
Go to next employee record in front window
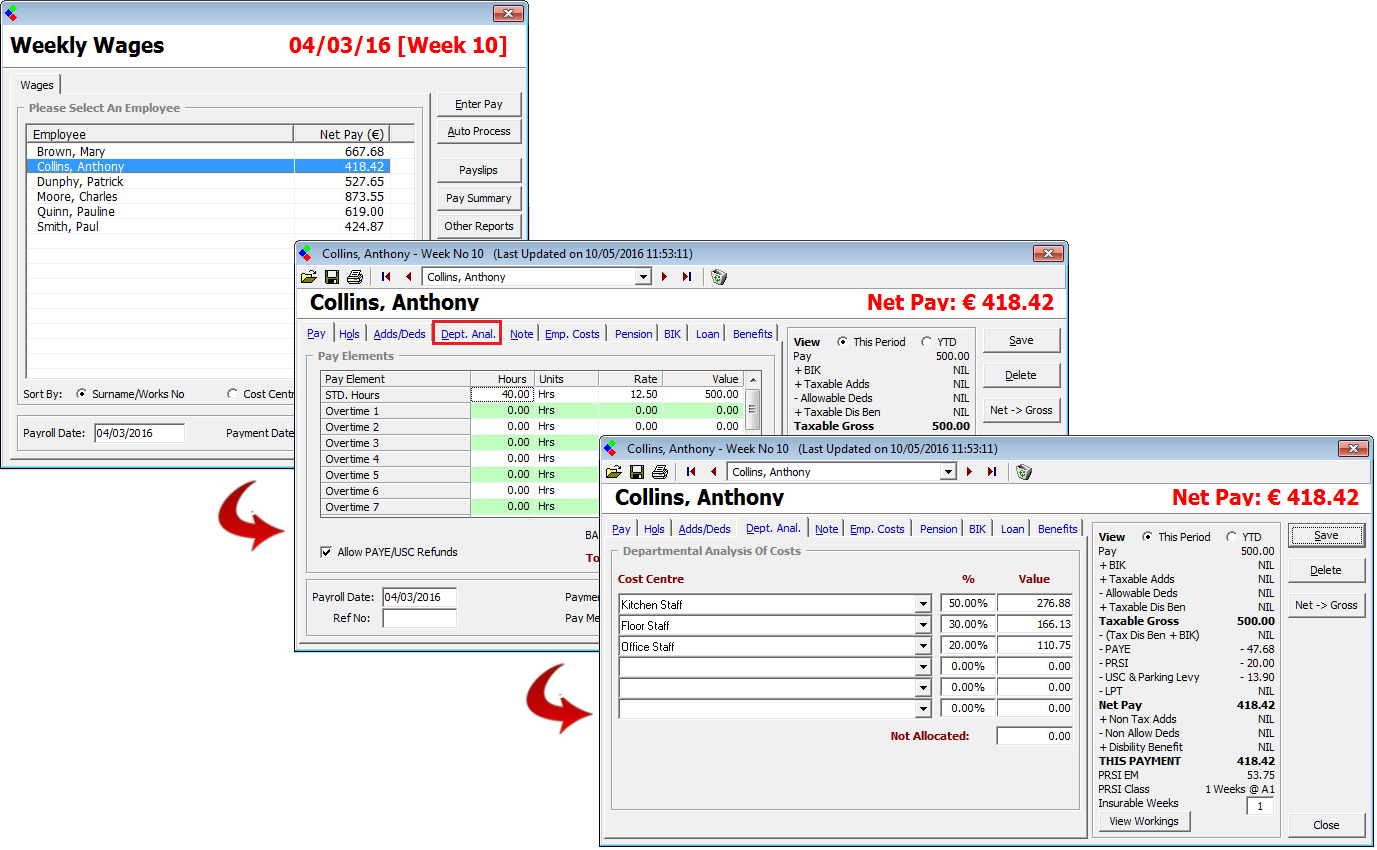pos(969,472)
